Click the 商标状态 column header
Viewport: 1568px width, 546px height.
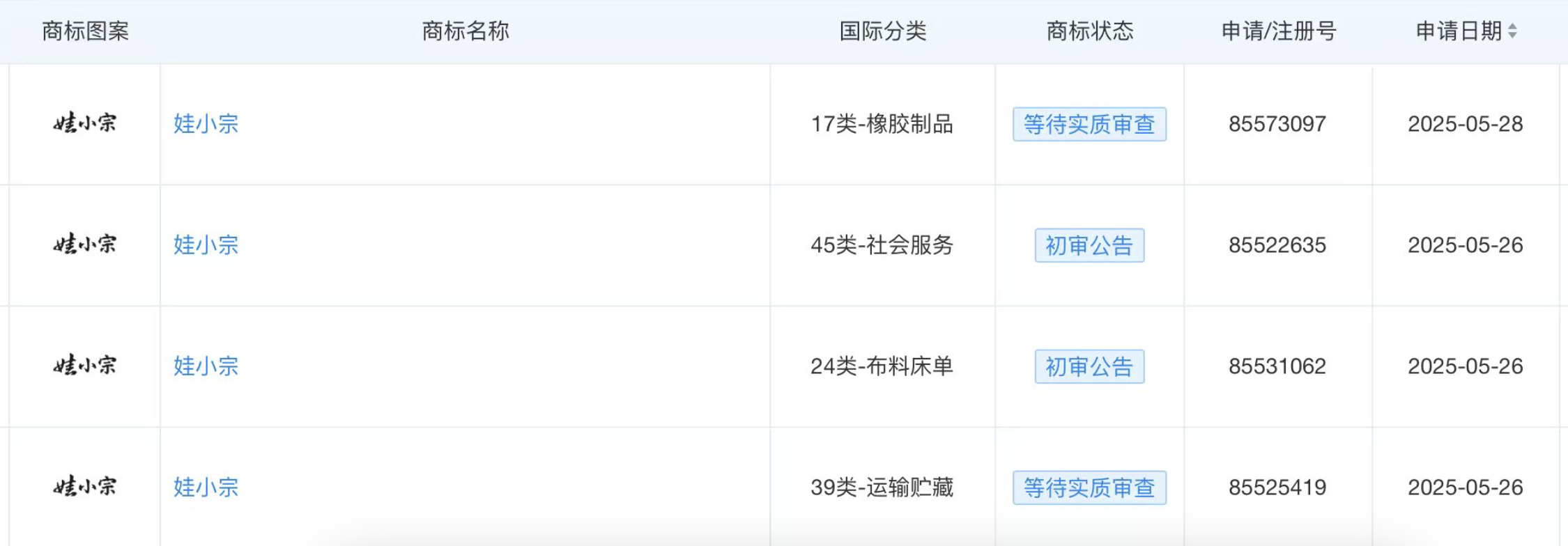pos(1090,31)
